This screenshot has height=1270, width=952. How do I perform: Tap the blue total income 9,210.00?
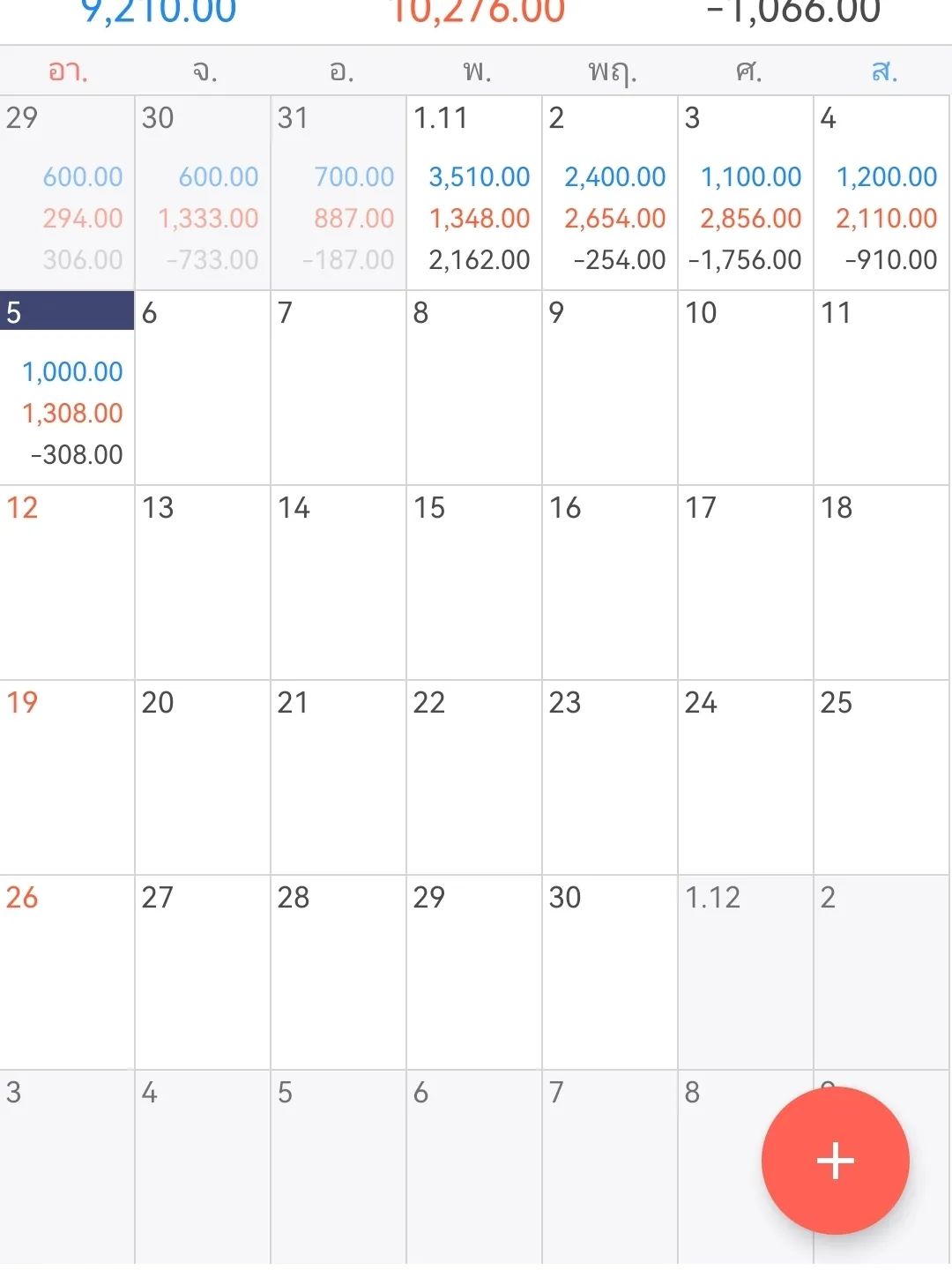click(159, 12)
